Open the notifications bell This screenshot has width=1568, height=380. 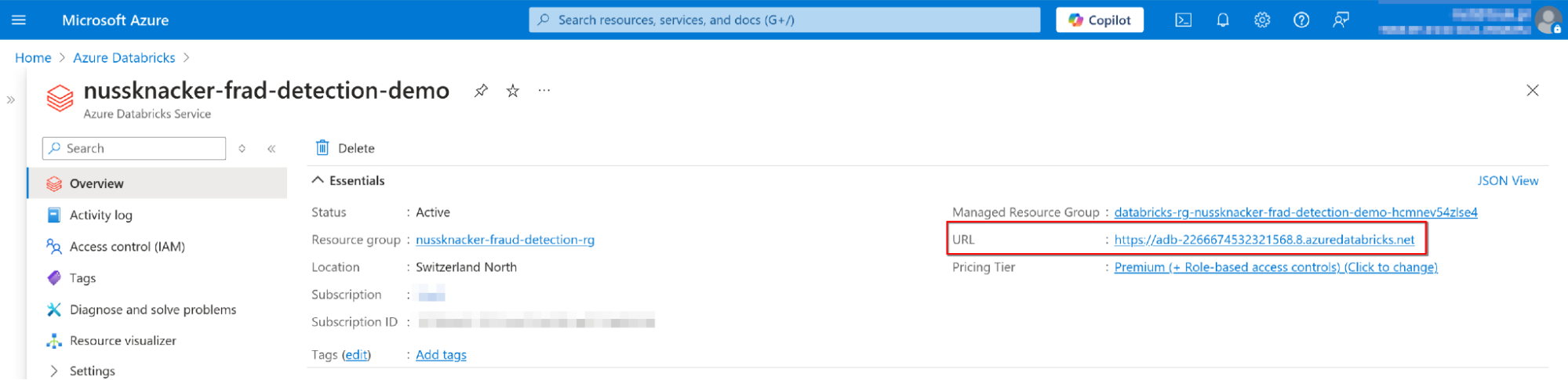coord(1223,20)
